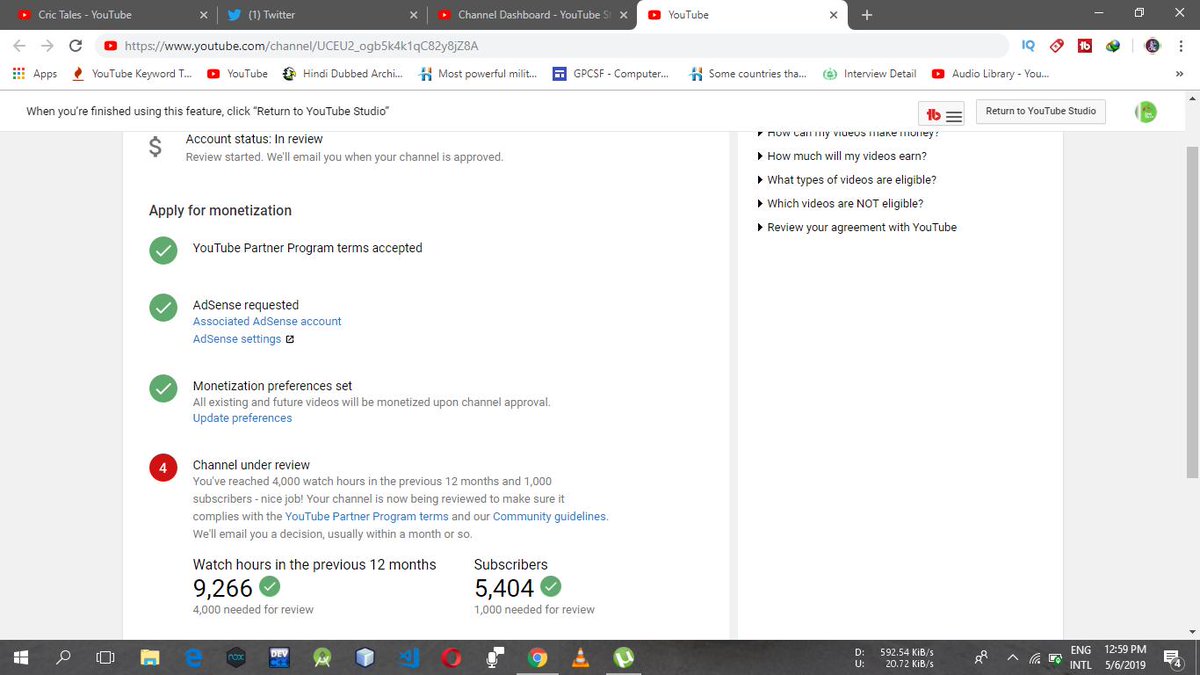Close the Twitter tab
1200x675 pixels.
414,15
